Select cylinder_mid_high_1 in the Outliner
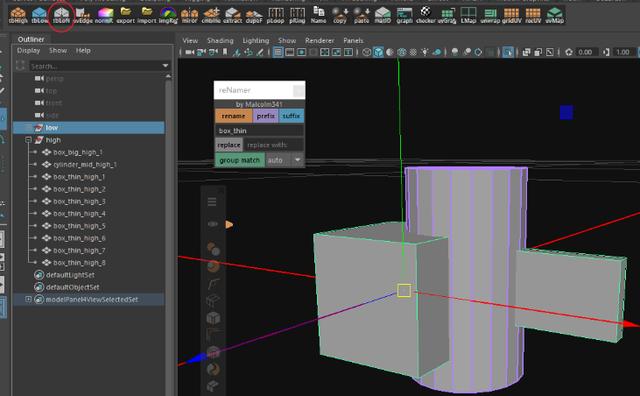Image resolution: width=640 pixels, height=396 pixels. point(85,165)
